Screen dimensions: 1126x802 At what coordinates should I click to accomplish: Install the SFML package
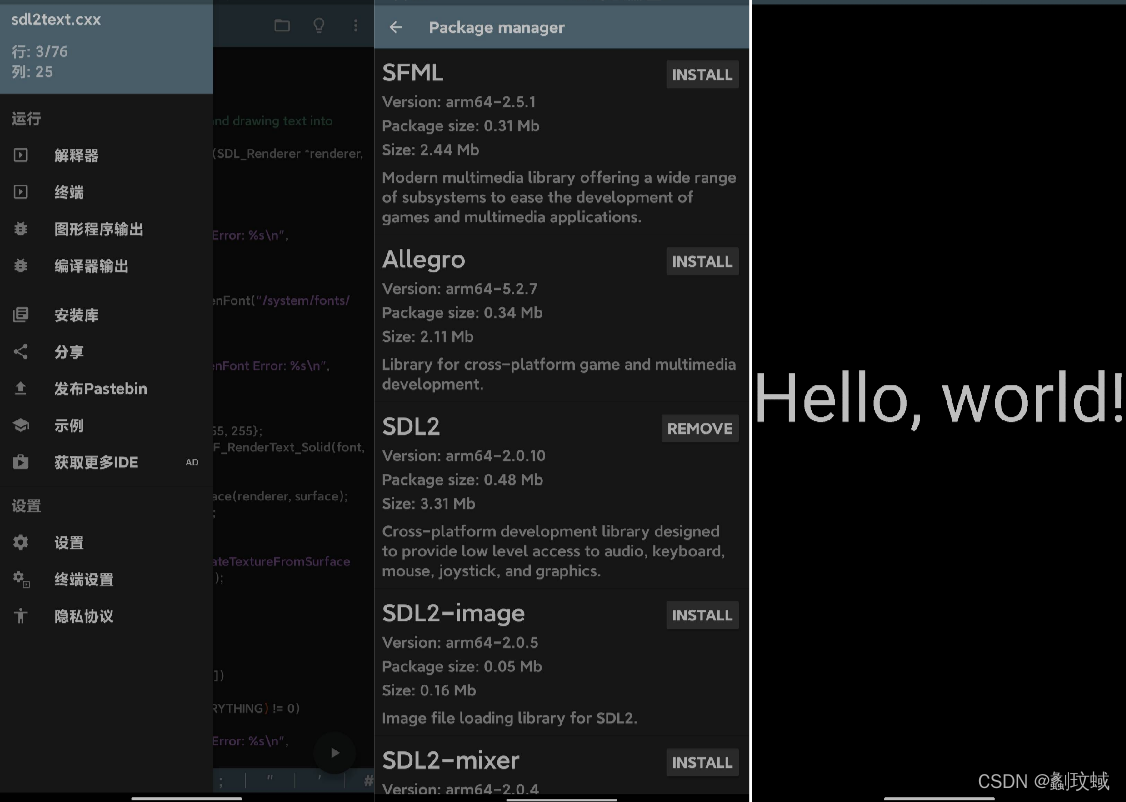tap(702, 75)
